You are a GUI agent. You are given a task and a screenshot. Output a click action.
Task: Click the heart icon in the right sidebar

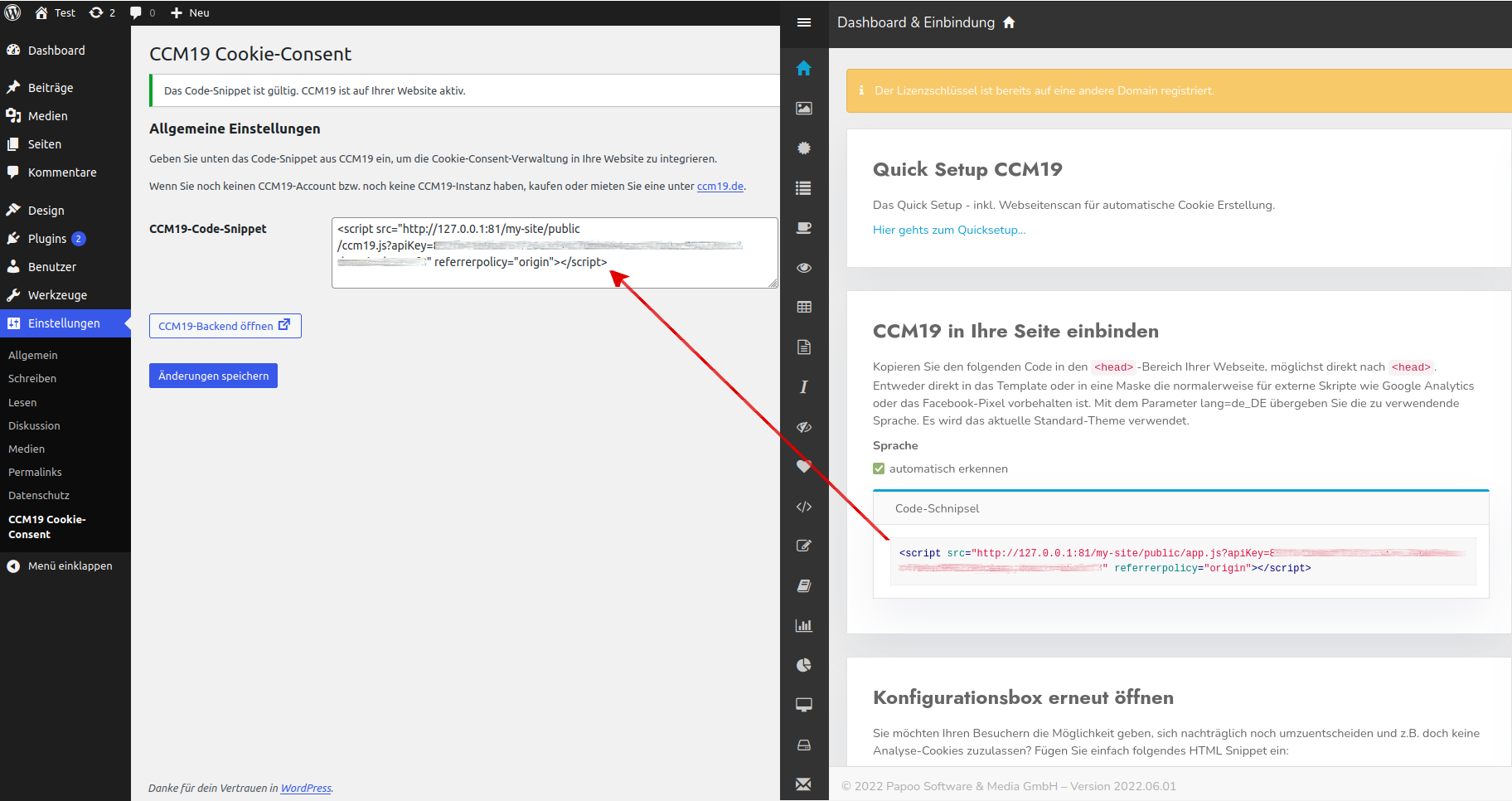coord(803,466)
